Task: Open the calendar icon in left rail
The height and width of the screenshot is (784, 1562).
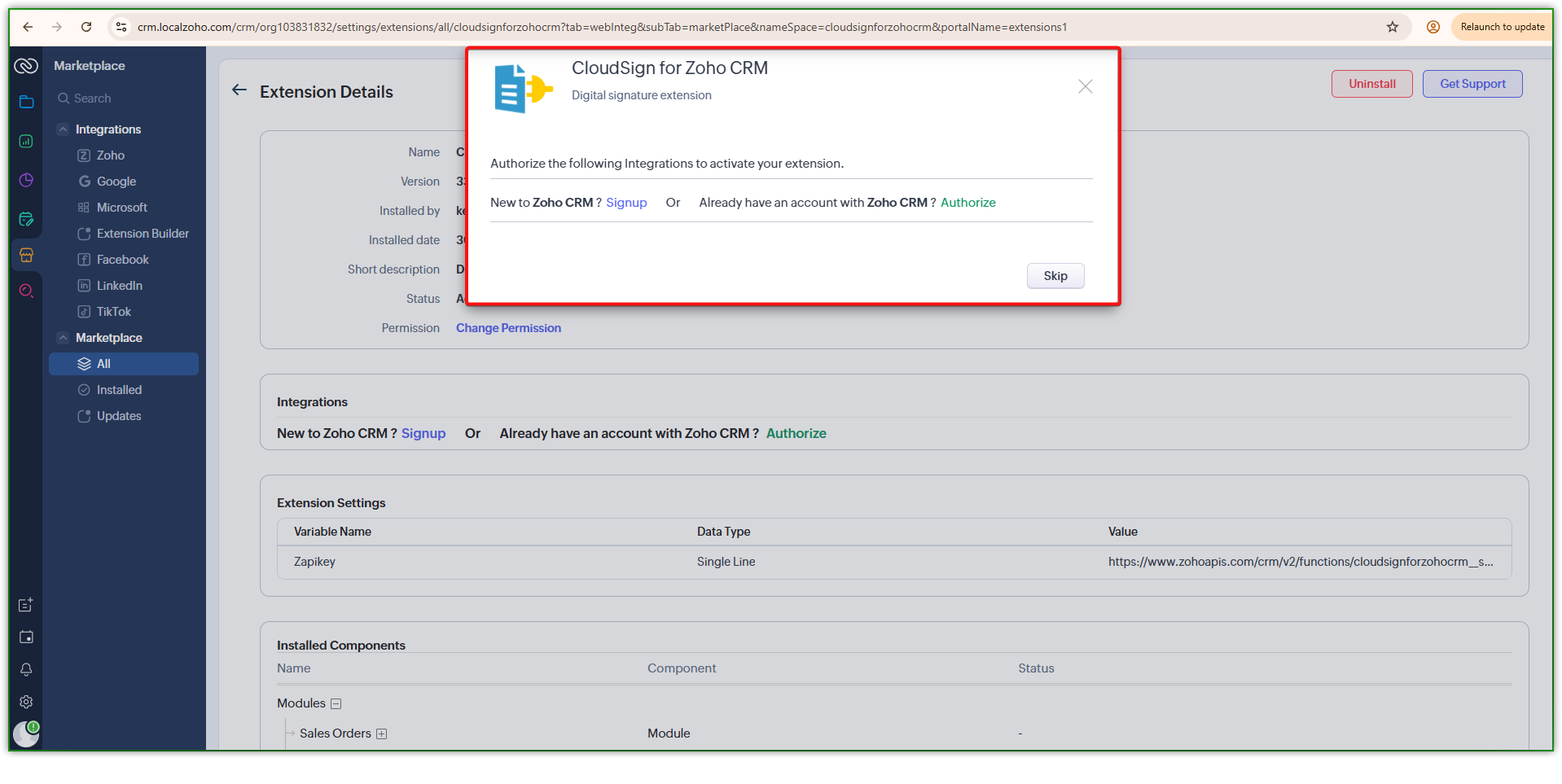Action: [26, 637]
